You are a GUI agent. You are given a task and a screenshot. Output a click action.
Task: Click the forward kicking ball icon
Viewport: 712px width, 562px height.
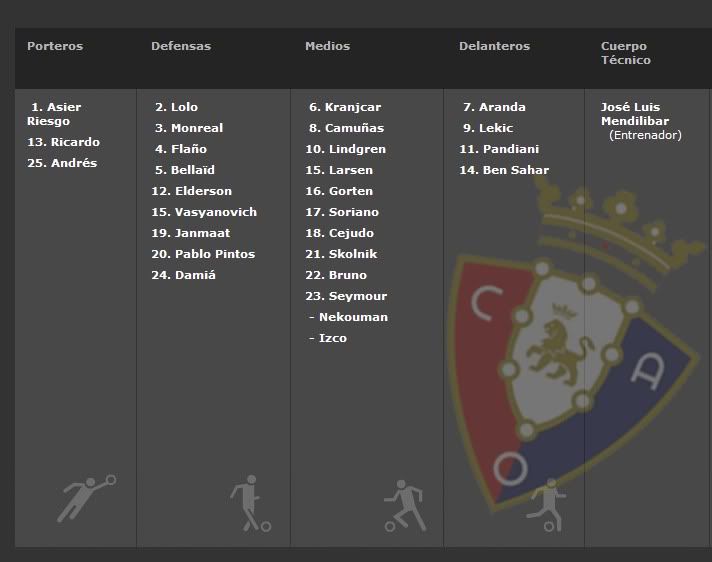click(x=546, y=504)
